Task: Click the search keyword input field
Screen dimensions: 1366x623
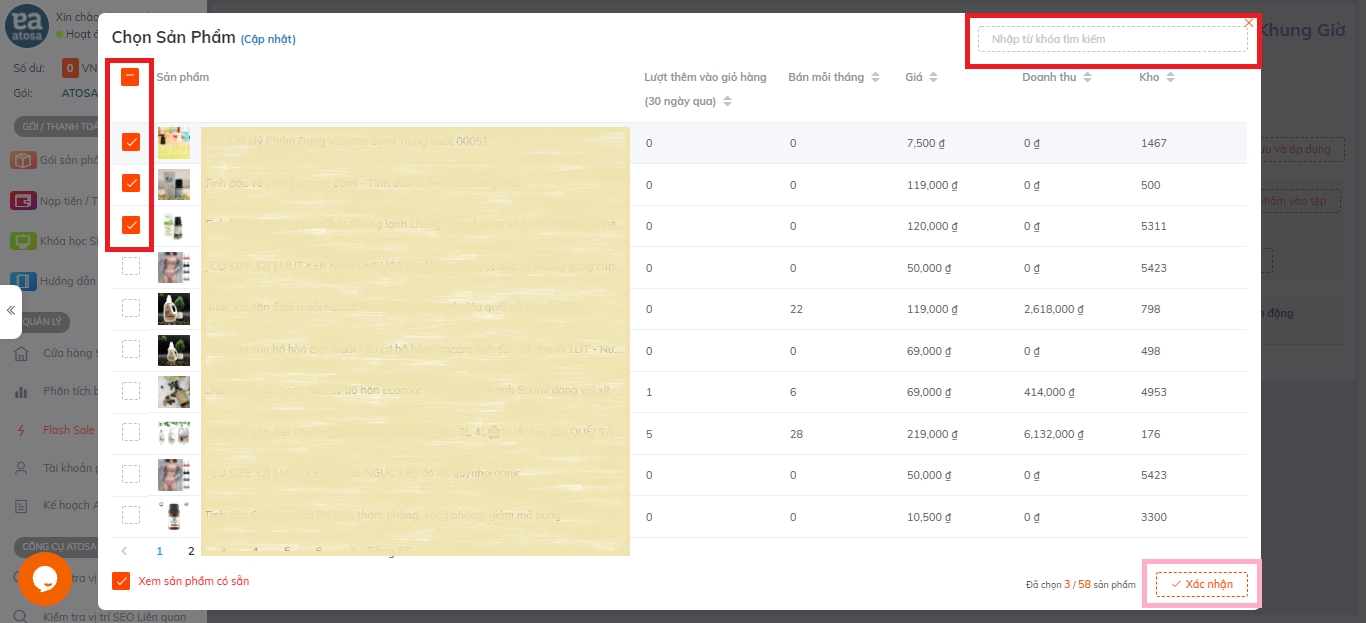Action: point(1113,39)
